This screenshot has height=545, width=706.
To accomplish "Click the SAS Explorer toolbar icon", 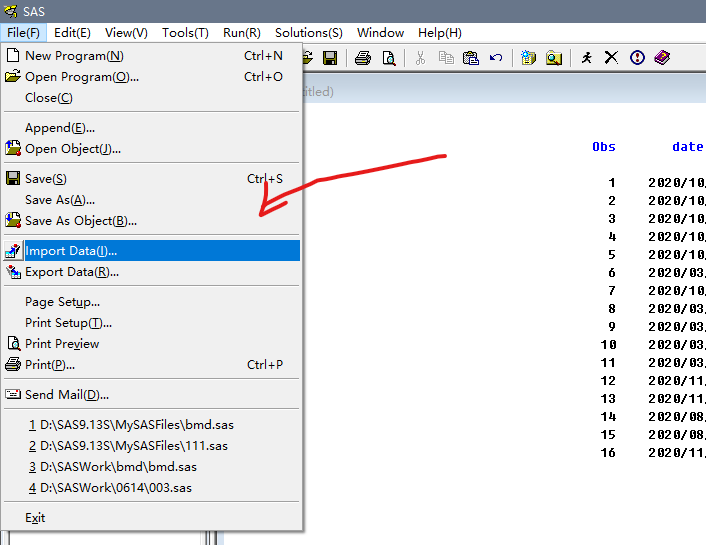I will click(x=554, y=58).
